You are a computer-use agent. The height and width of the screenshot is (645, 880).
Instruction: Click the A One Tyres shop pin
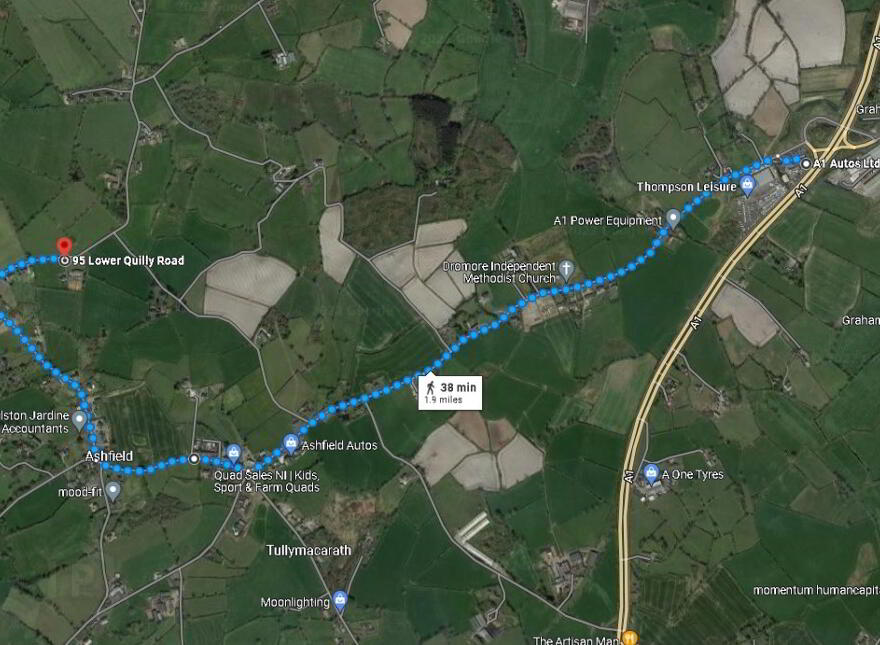(651, 474)
